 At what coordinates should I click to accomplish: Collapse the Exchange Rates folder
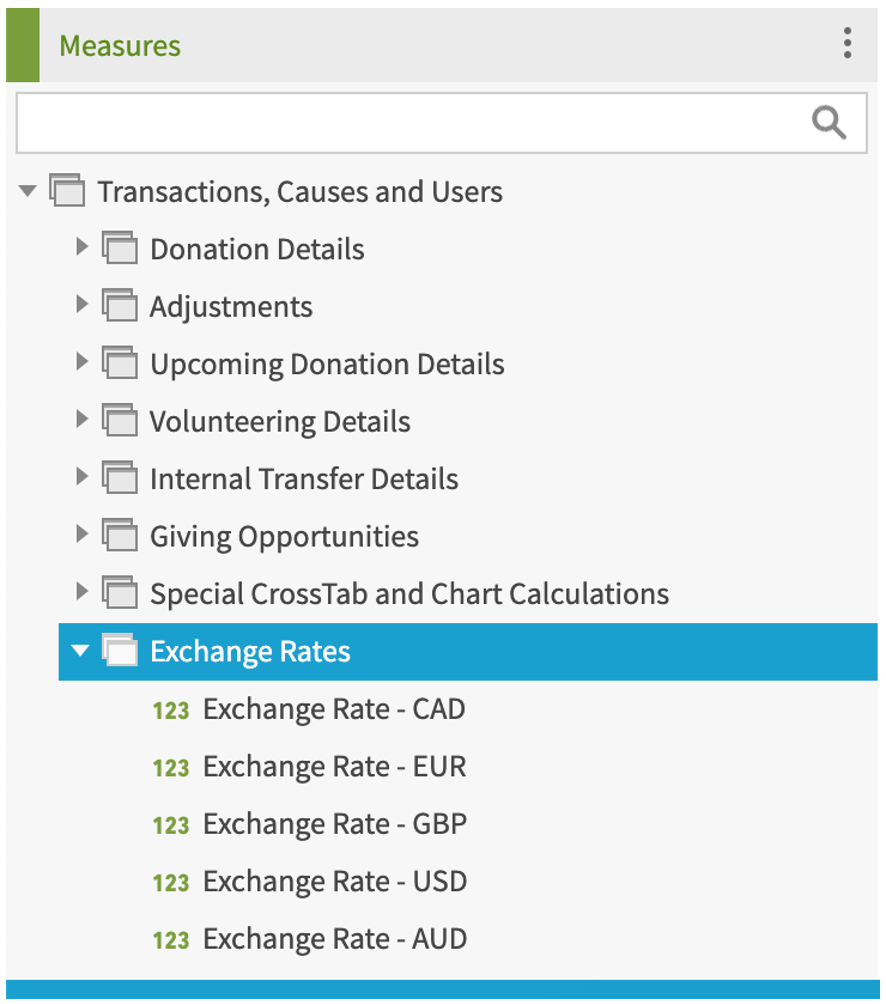point(79,651)
